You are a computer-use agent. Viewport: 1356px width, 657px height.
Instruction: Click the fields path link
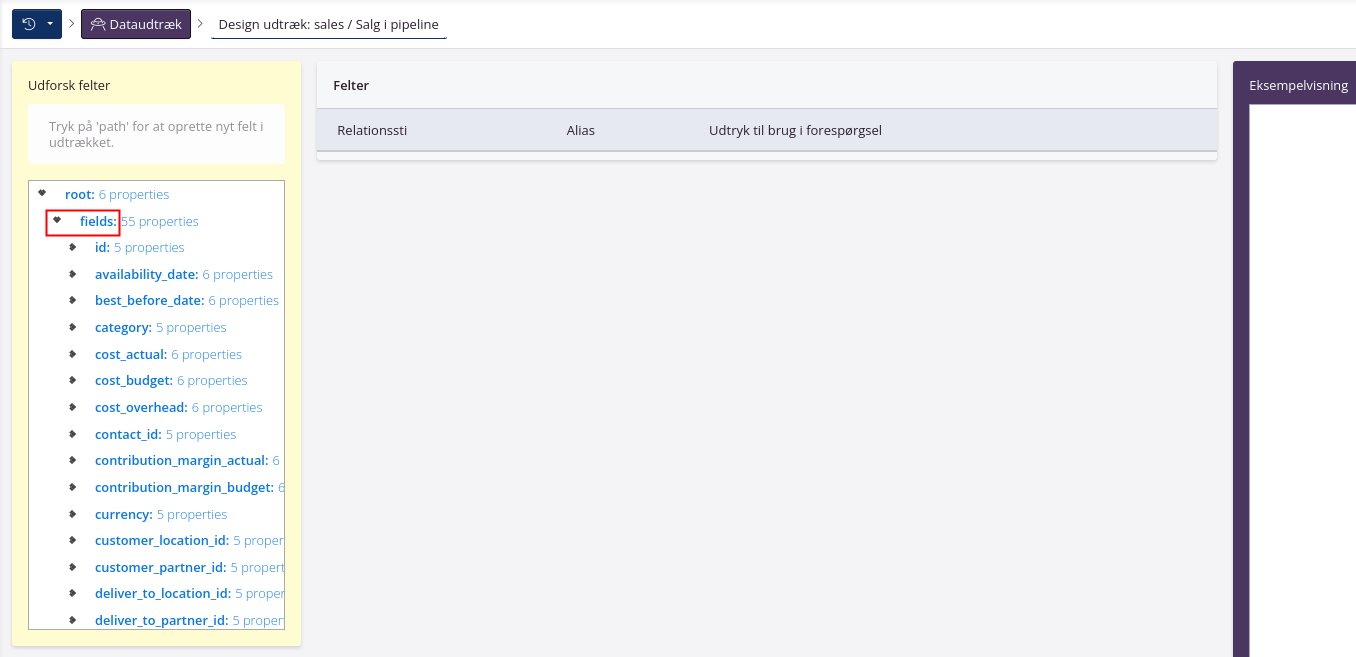pos(98,221)
